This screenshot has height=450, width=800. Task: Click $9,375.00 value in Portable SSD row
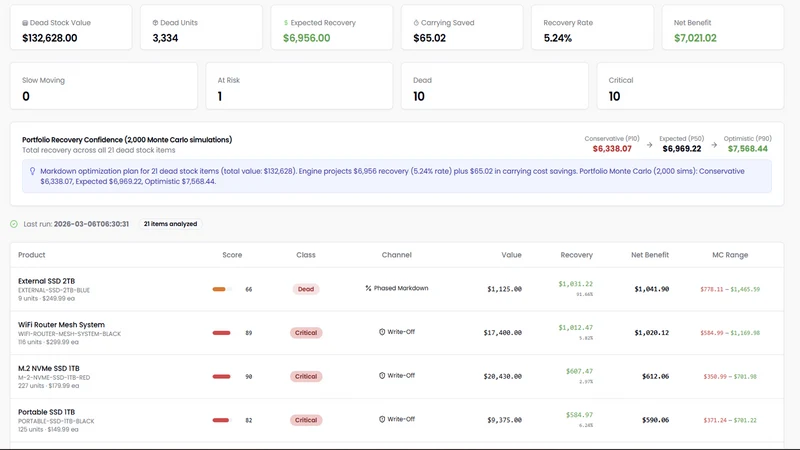tap(505, 420)
